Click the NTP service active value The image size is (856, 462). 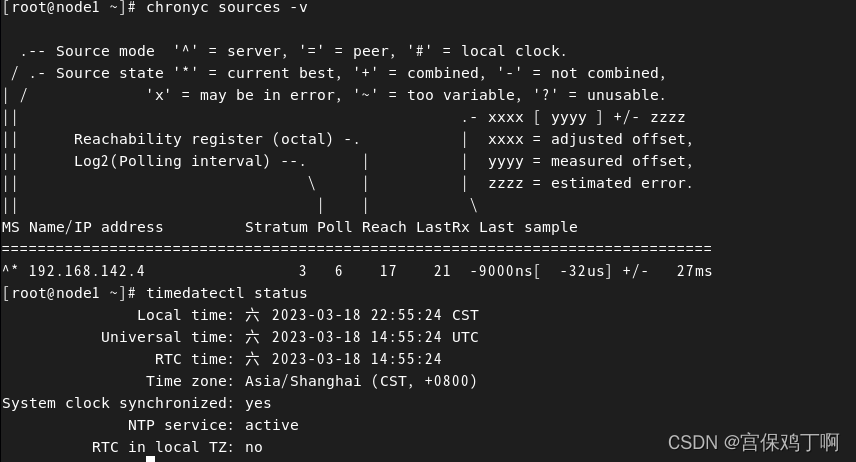[271, 425]
